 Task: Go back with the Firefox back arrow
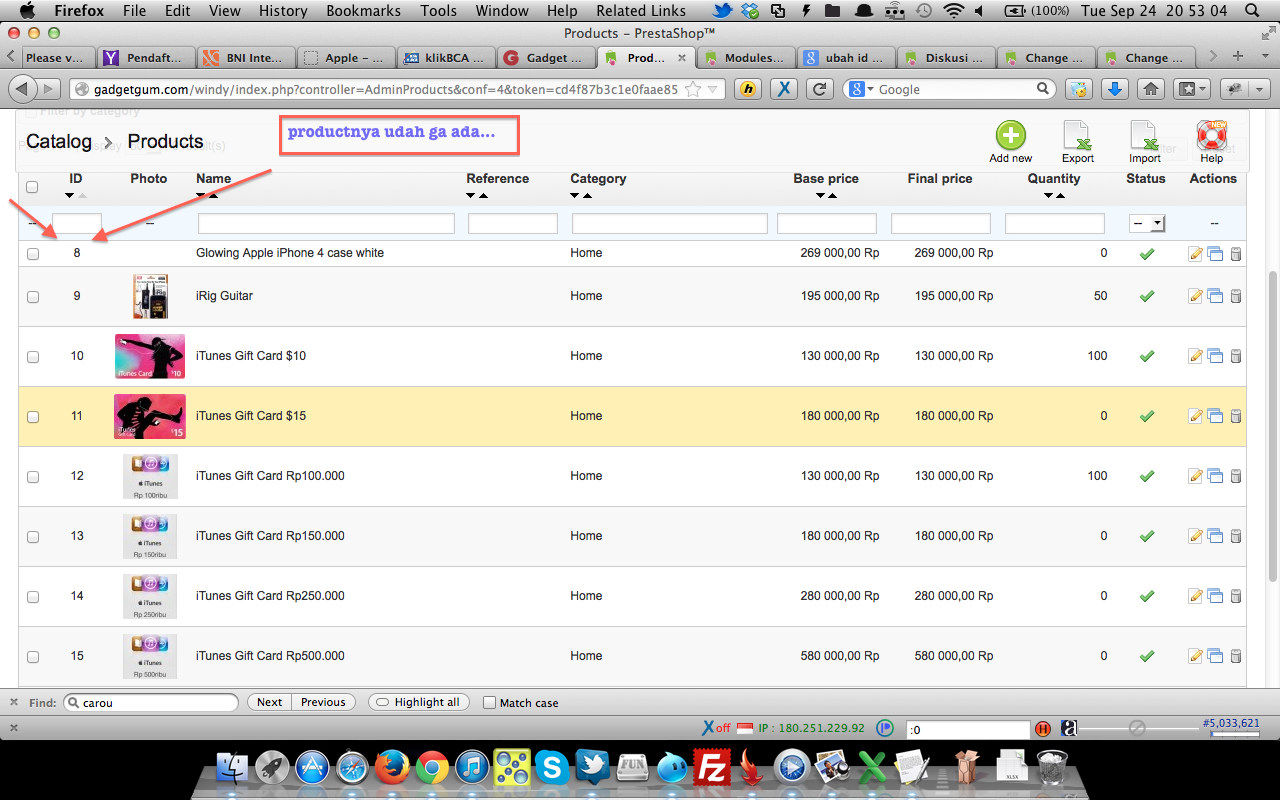(24, 89)
